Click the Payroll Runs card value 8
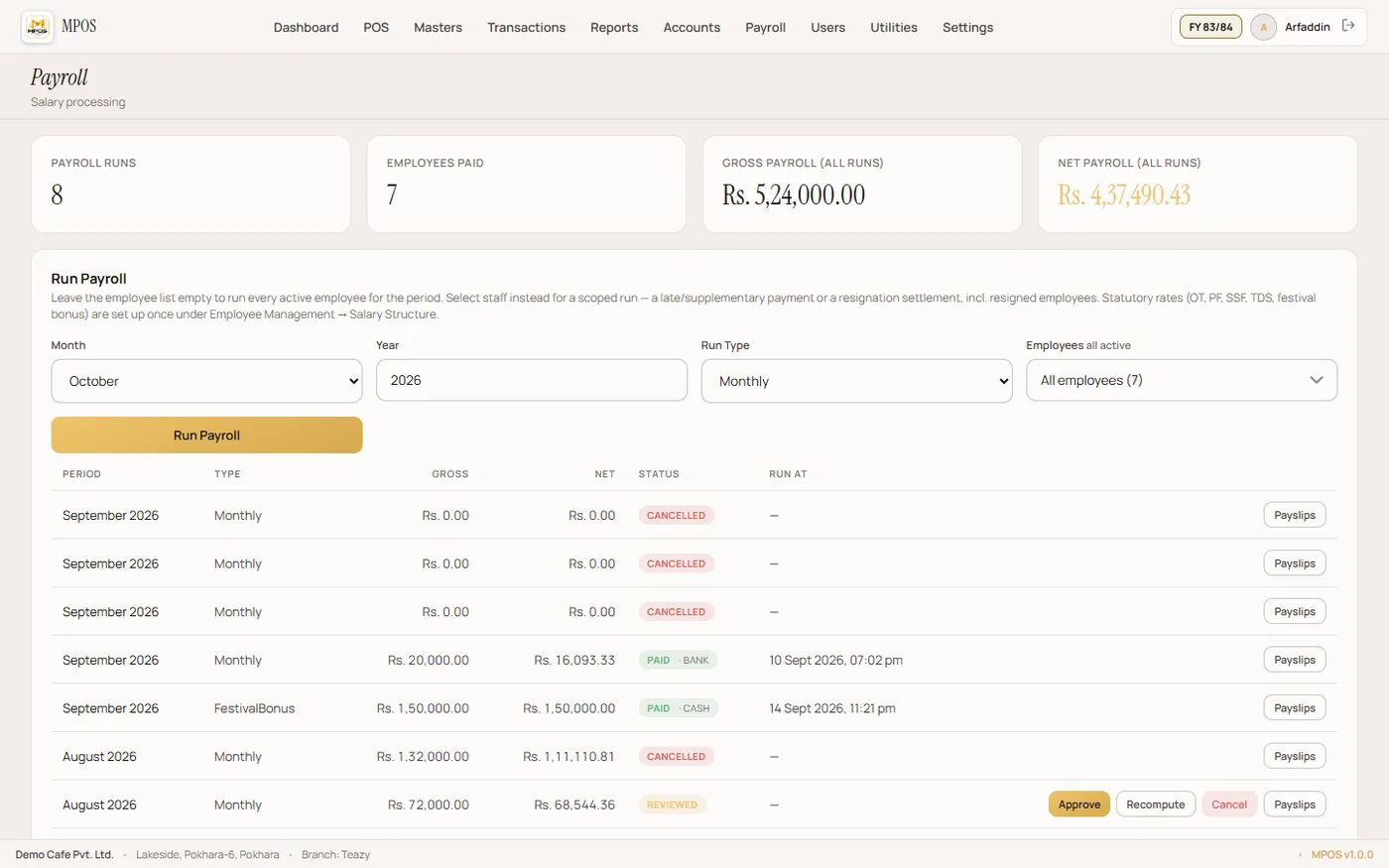1389x868 pixels. pyautogui.click(x=58, y=195)
